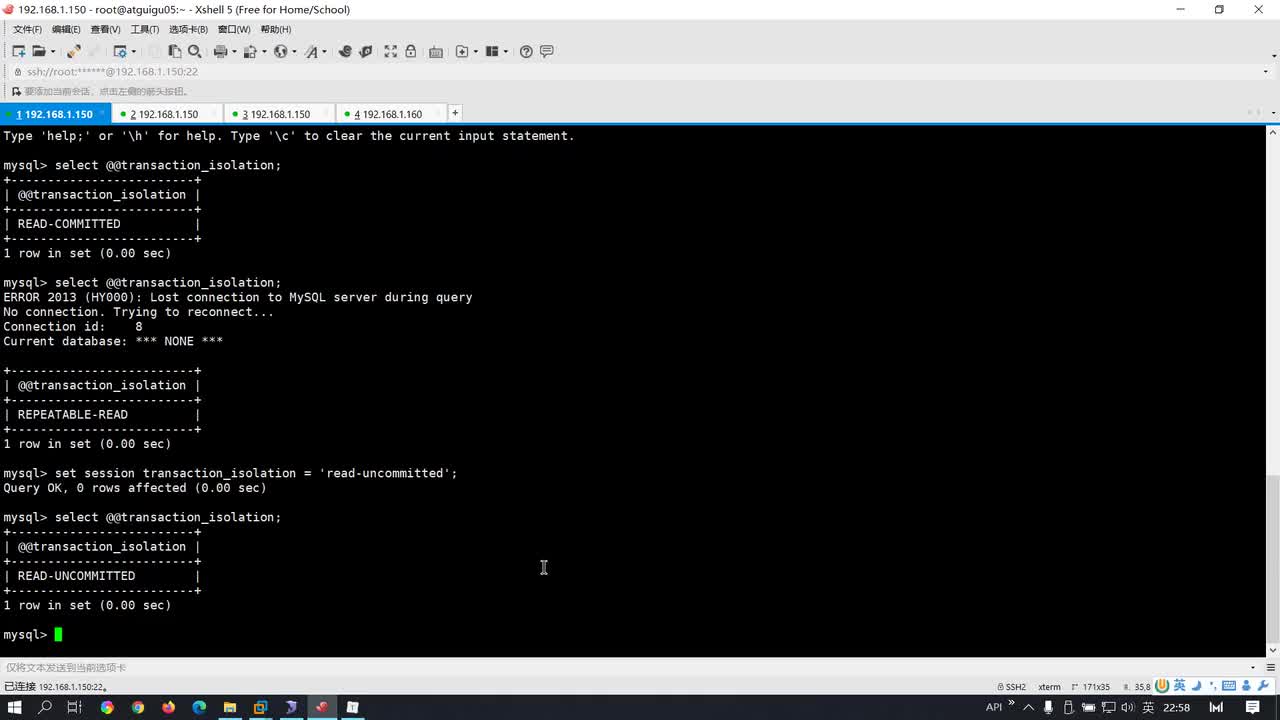Switch to tab 1 192.168.1.150
Image resolution: width=1280 pixels, height=720 pixels.
(x=55, y=114)
